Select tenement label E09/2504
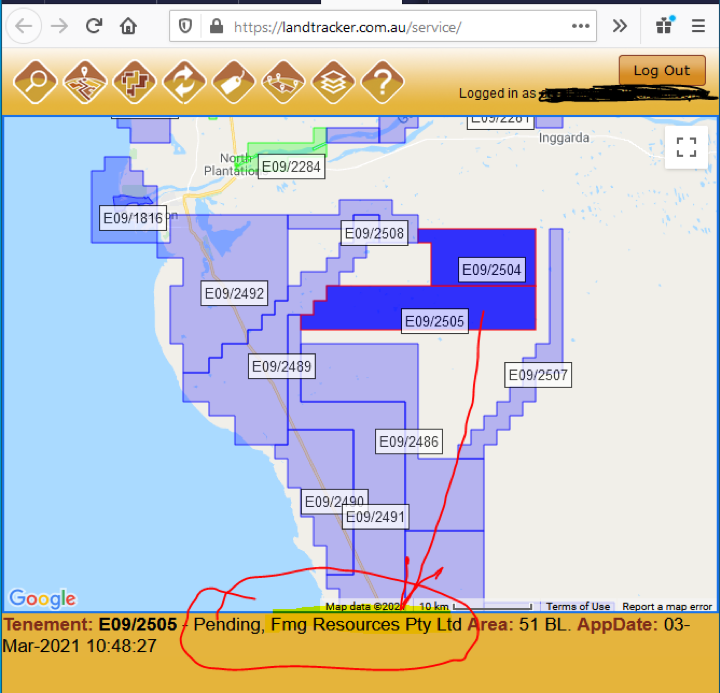This screenshot has height=693, width=720. click(x=491, y=270)
